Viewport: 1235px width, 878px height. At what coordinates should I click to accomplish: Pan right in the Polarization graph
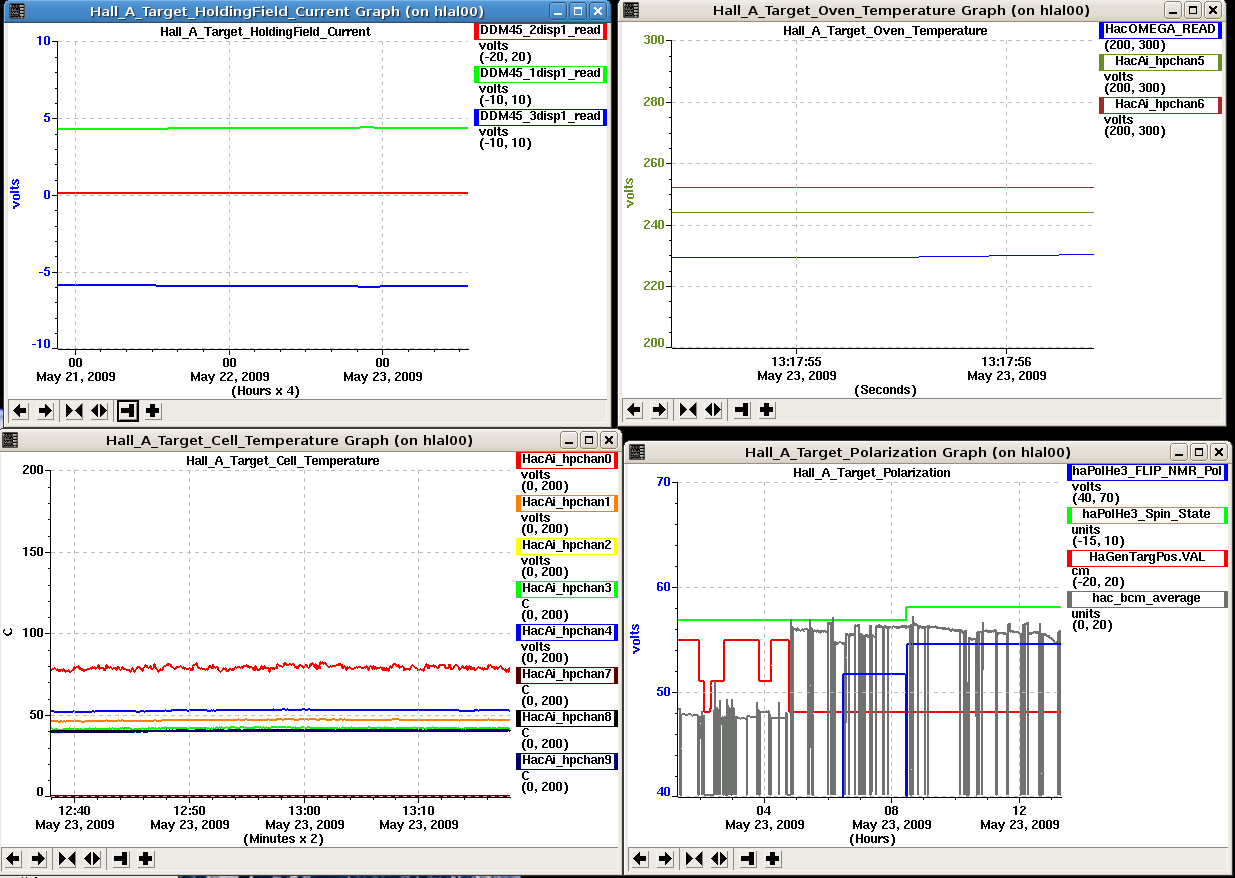665,859
